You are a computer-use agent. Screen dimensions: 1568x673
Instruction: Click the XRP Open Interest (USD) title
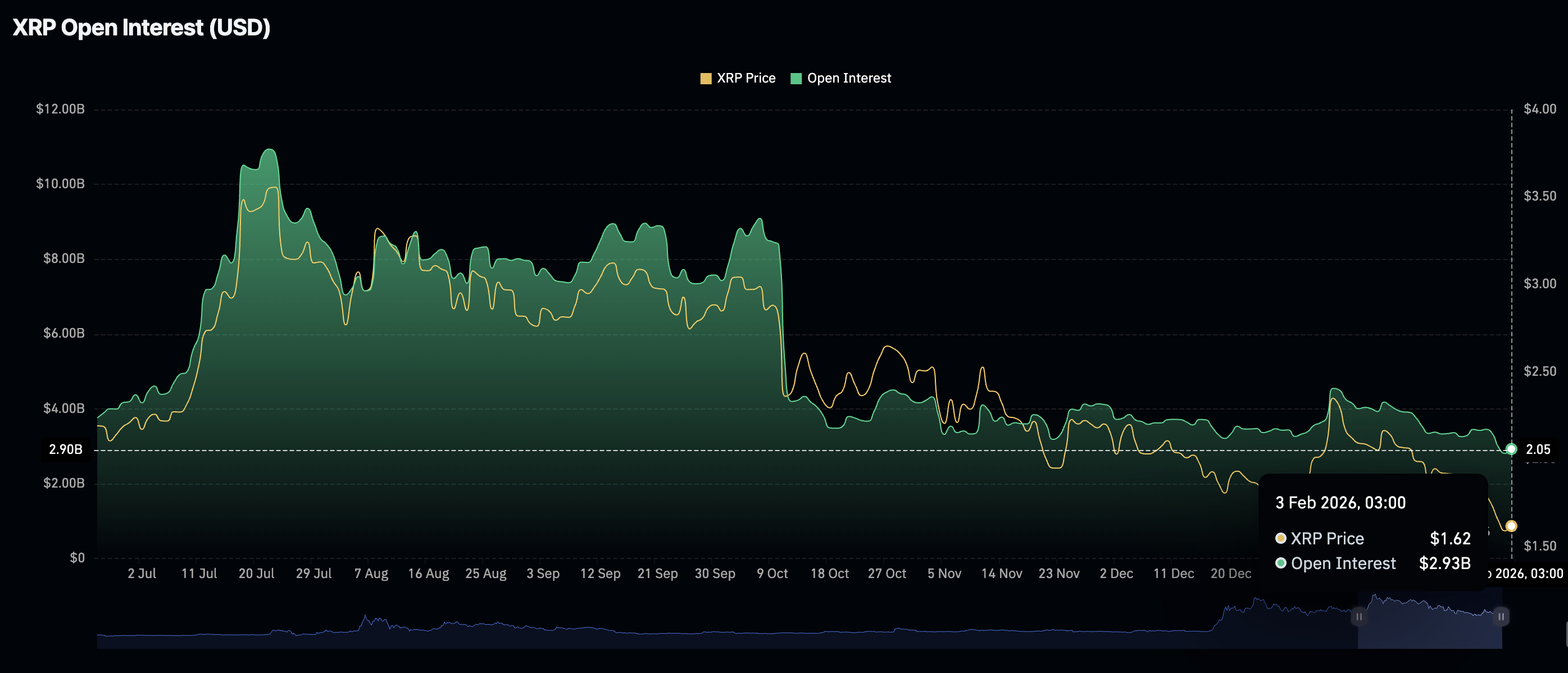141,28
